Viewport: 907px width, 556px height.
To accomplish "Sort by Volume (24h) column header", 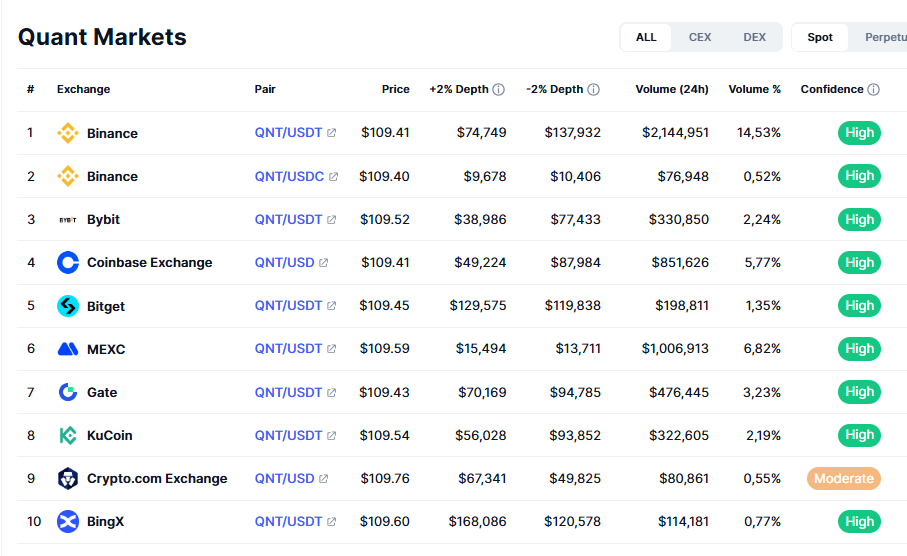I will click(x=672, y=89).
